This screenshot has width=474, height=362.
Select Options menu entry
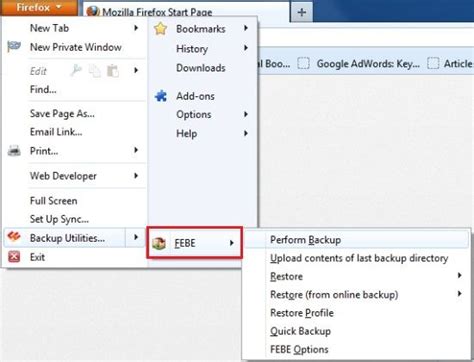(x=203, y=115)
